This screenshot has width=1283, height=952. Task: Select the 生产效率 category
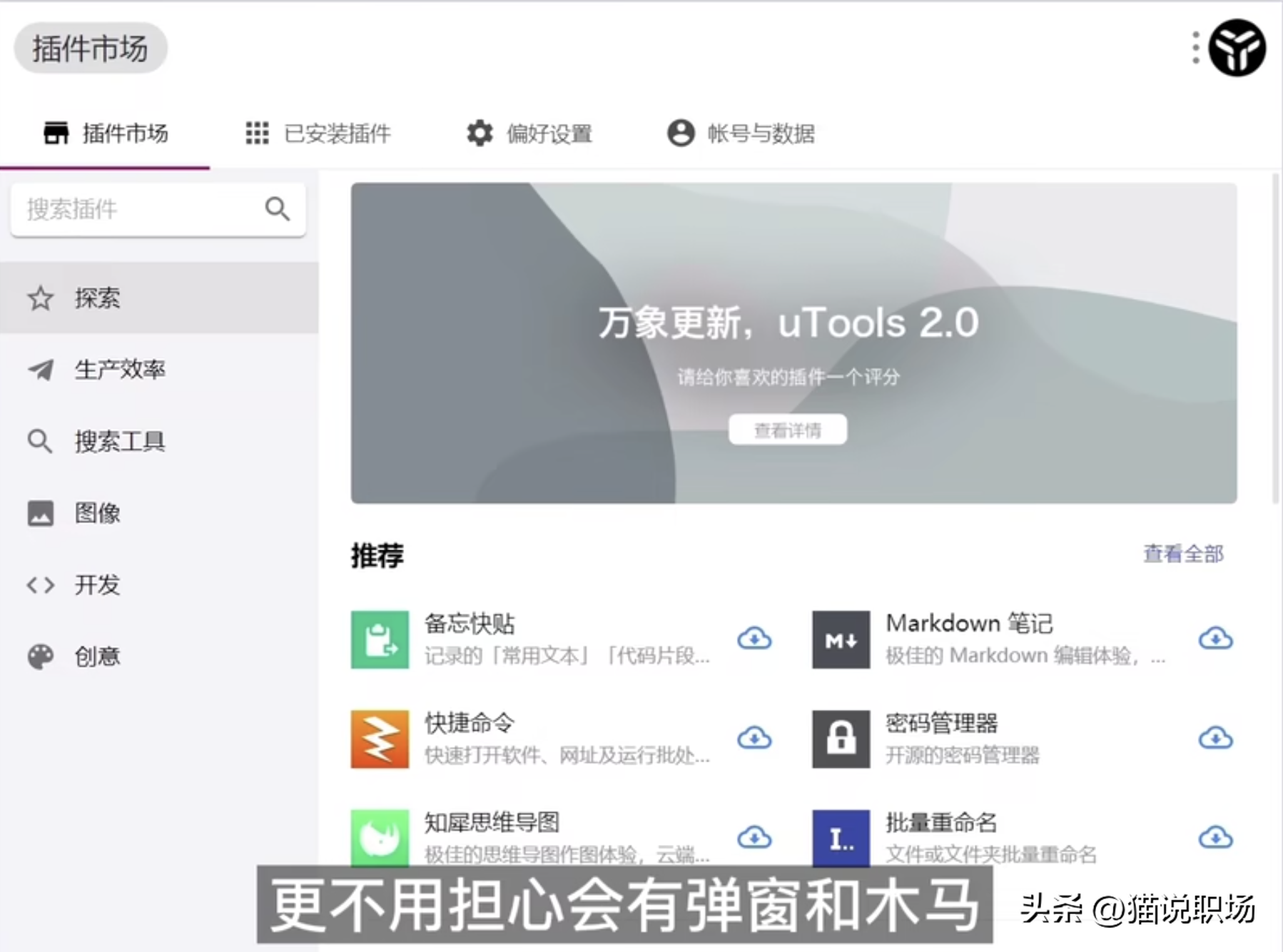[159, 370]
